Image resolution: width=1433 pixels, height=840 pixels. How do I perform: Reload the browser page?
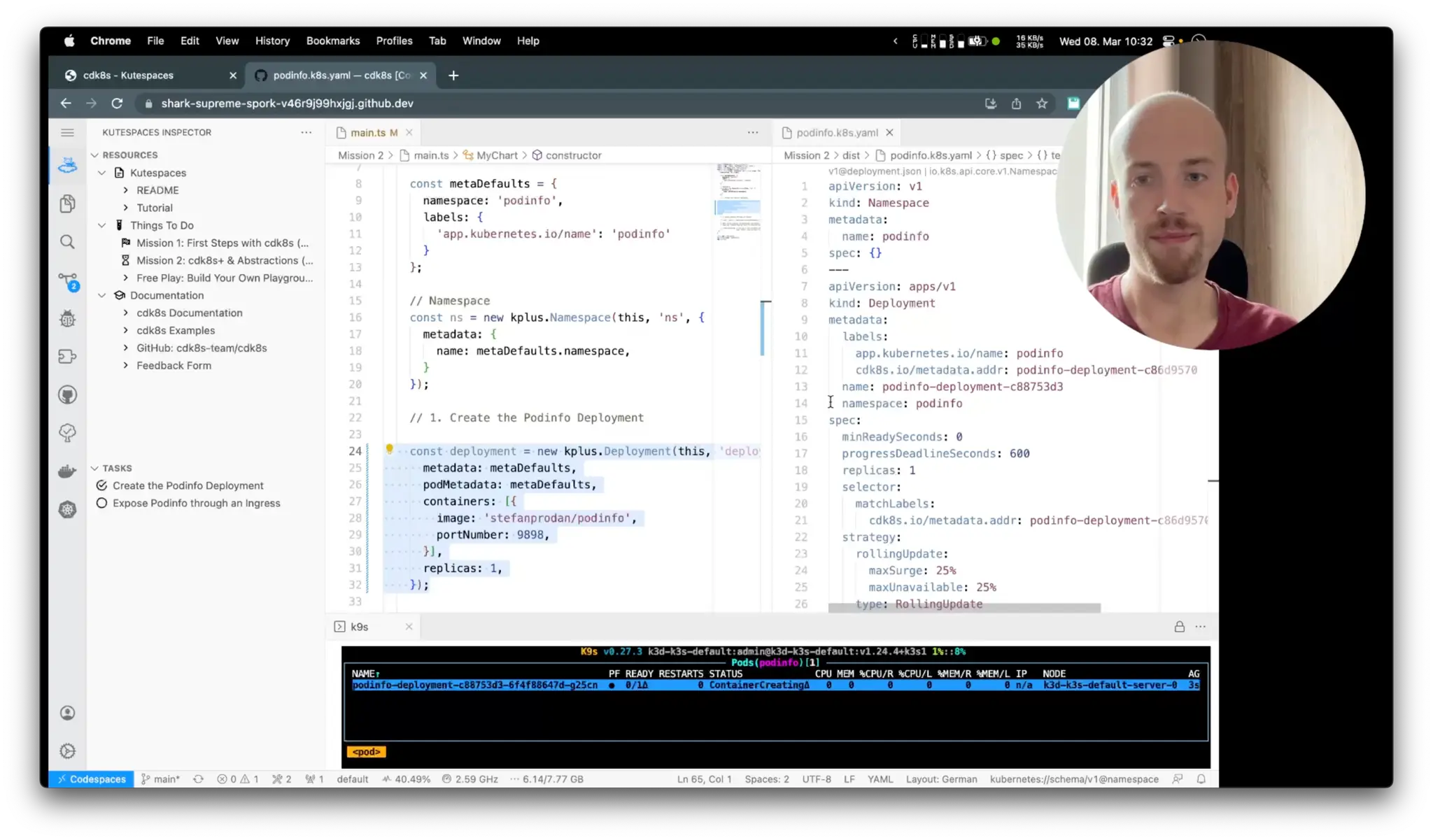coord(117,104)
